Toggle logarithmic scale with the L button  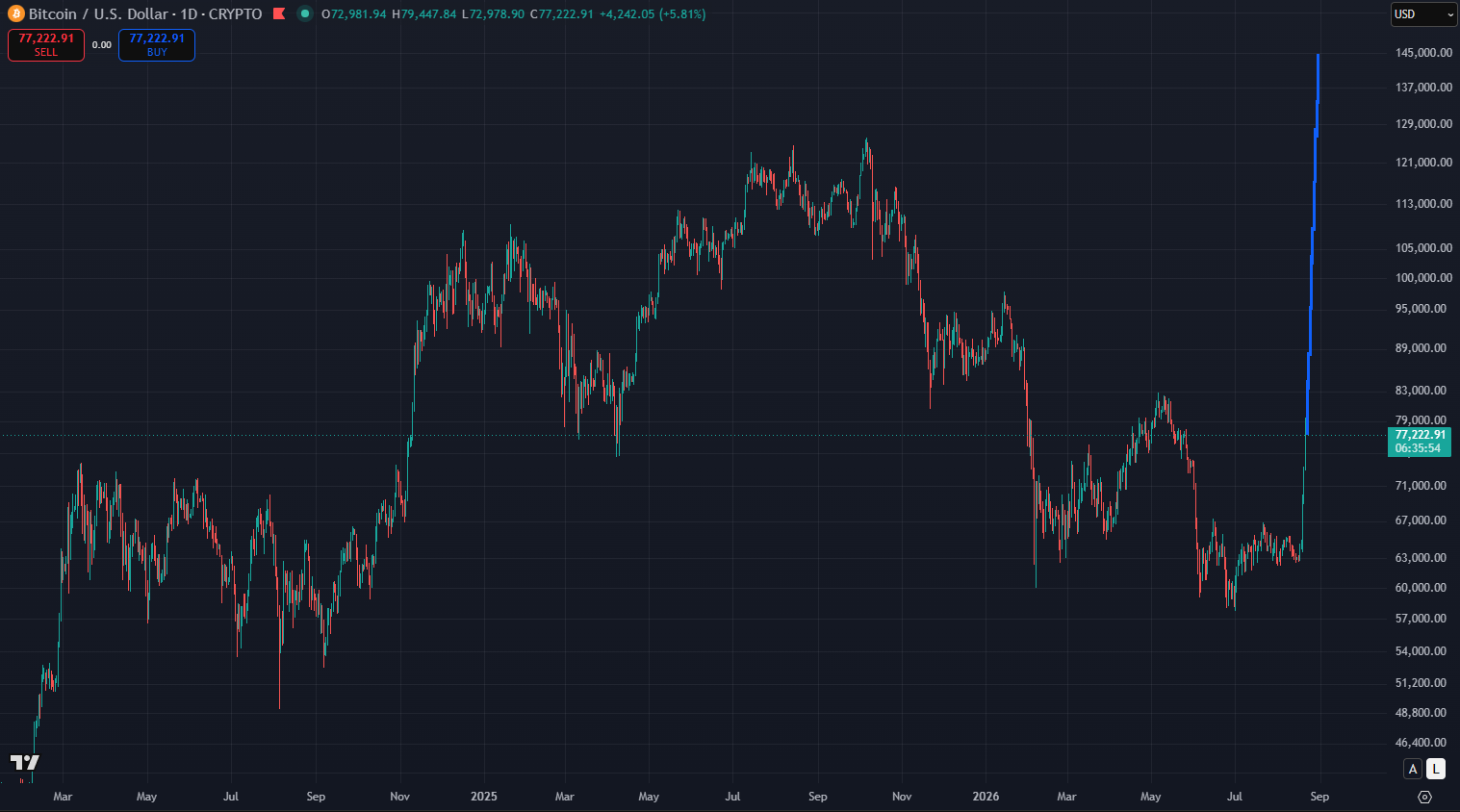[1436, 769]
